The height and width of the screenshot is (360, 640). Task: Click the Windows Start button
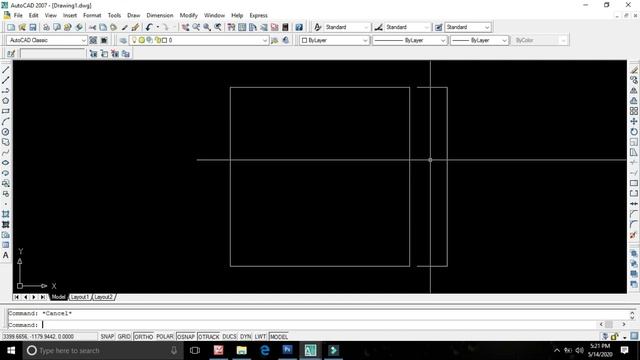11,351
